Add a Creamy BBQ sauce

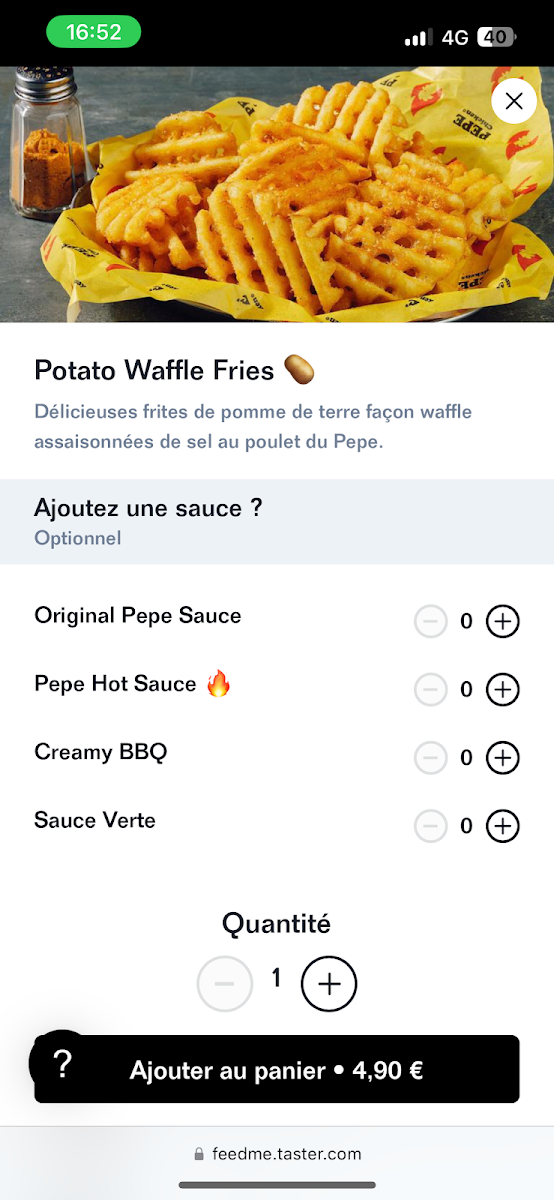[x=503, y=758]
